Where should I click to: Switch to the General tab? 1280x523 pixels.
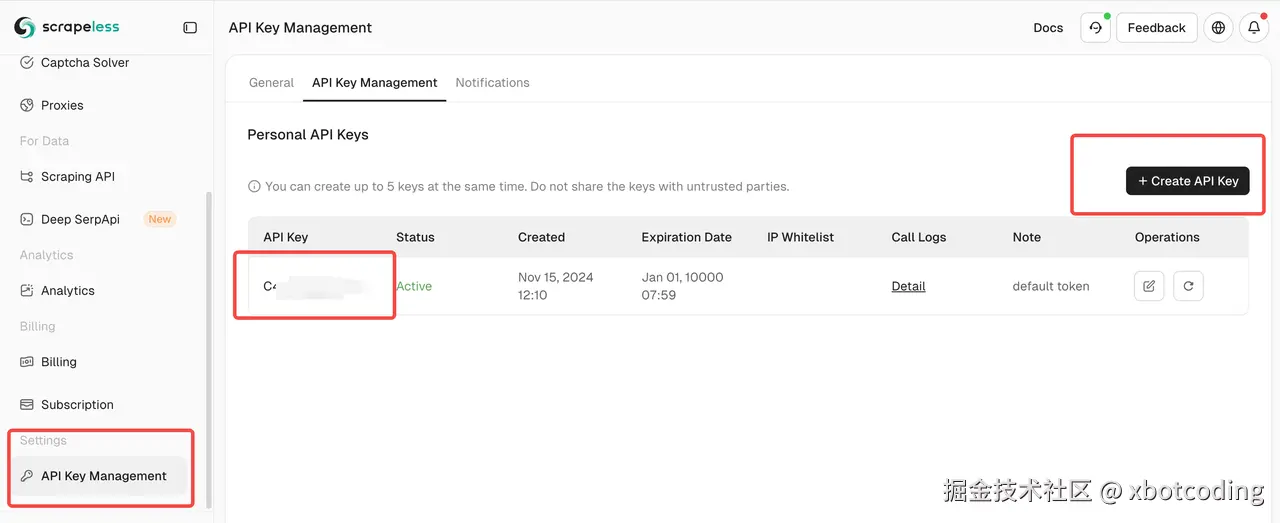(x=271, y=83)
